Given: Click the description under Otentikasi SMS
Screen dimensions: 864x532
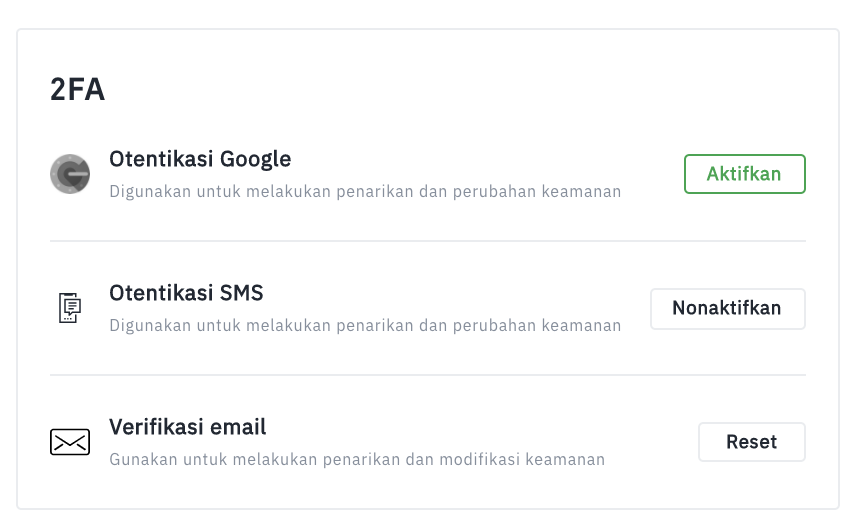Looking at the screenshot, I should [365, 325].
